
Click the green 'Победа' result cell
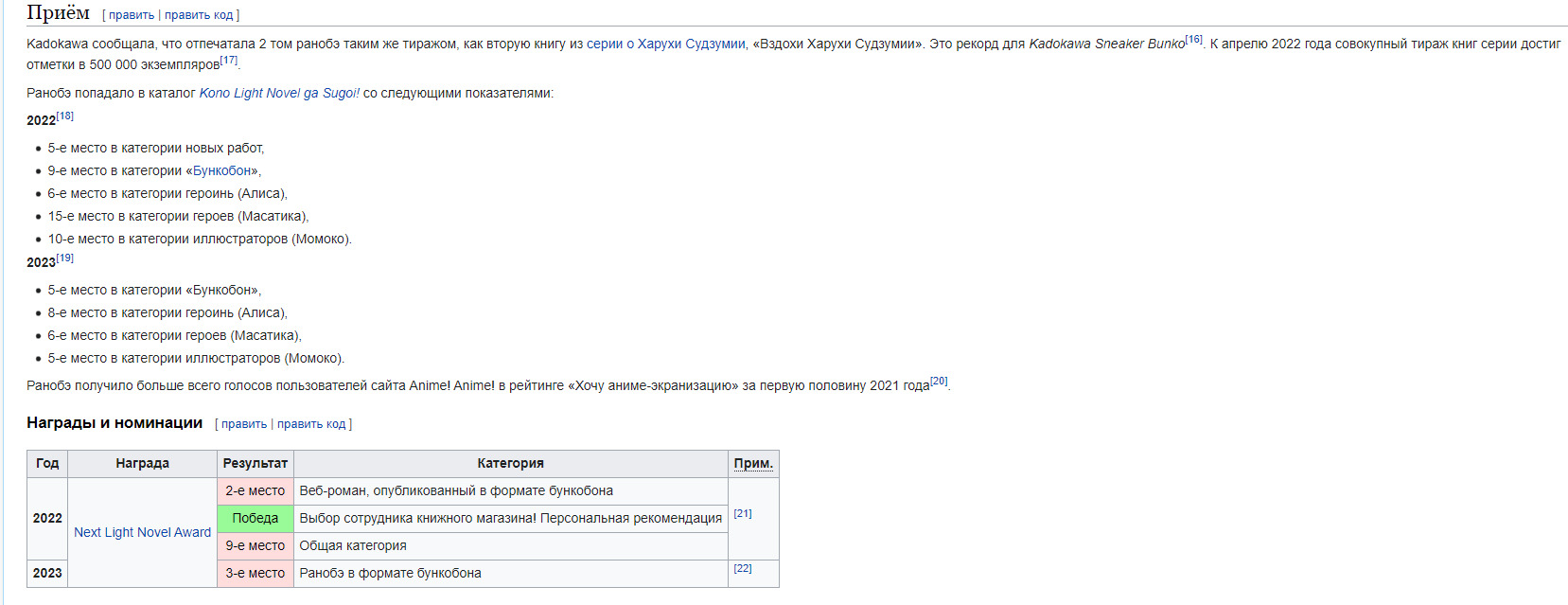pos(255,518)
